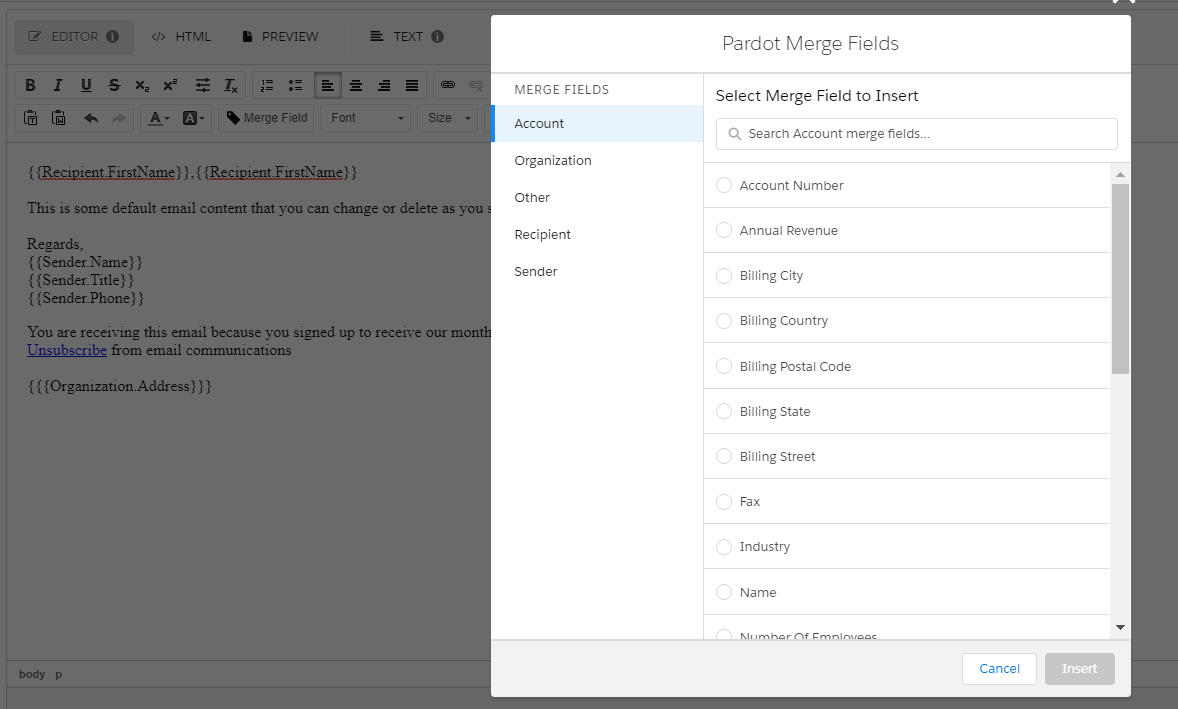This screenshot has width=1178, height=709.
Task: Click the paste from Word icon
Action: 59,118
